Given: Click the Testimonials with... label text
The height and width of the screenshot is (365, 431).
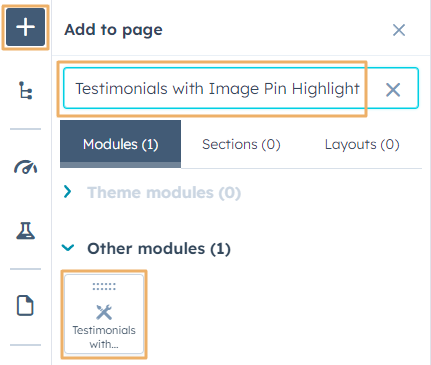Looking at the screenshot, I should (x=104, y=337).
